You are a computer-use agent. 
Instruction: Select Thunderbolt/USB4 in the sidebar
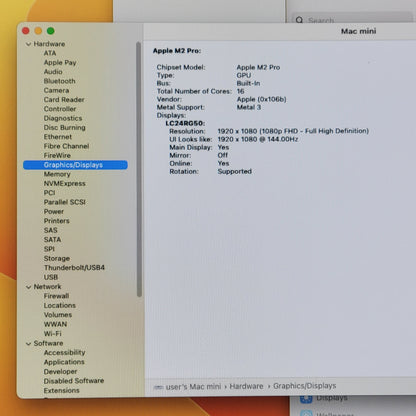click(x=74, y=268)
